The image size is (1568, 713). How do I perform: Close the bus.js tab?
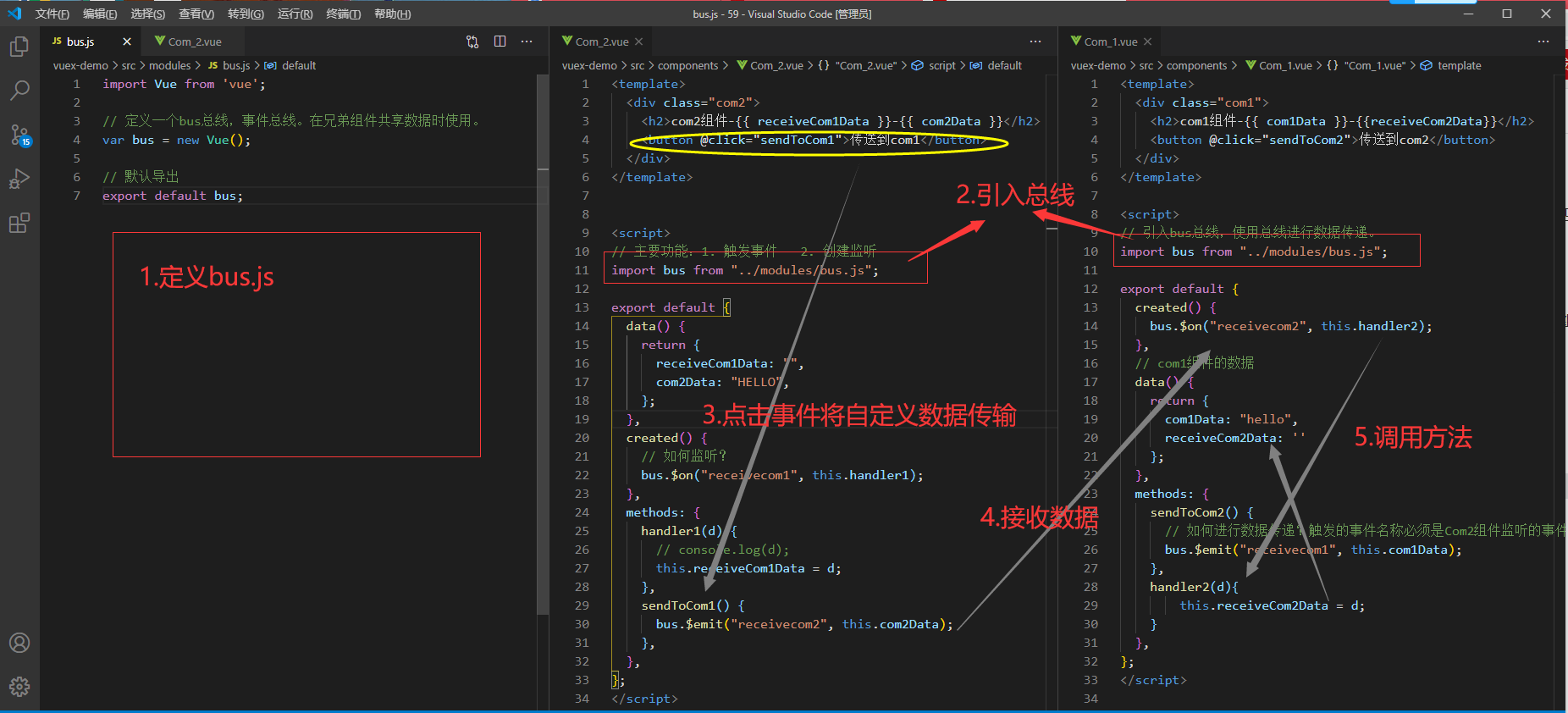pos(127,41)
